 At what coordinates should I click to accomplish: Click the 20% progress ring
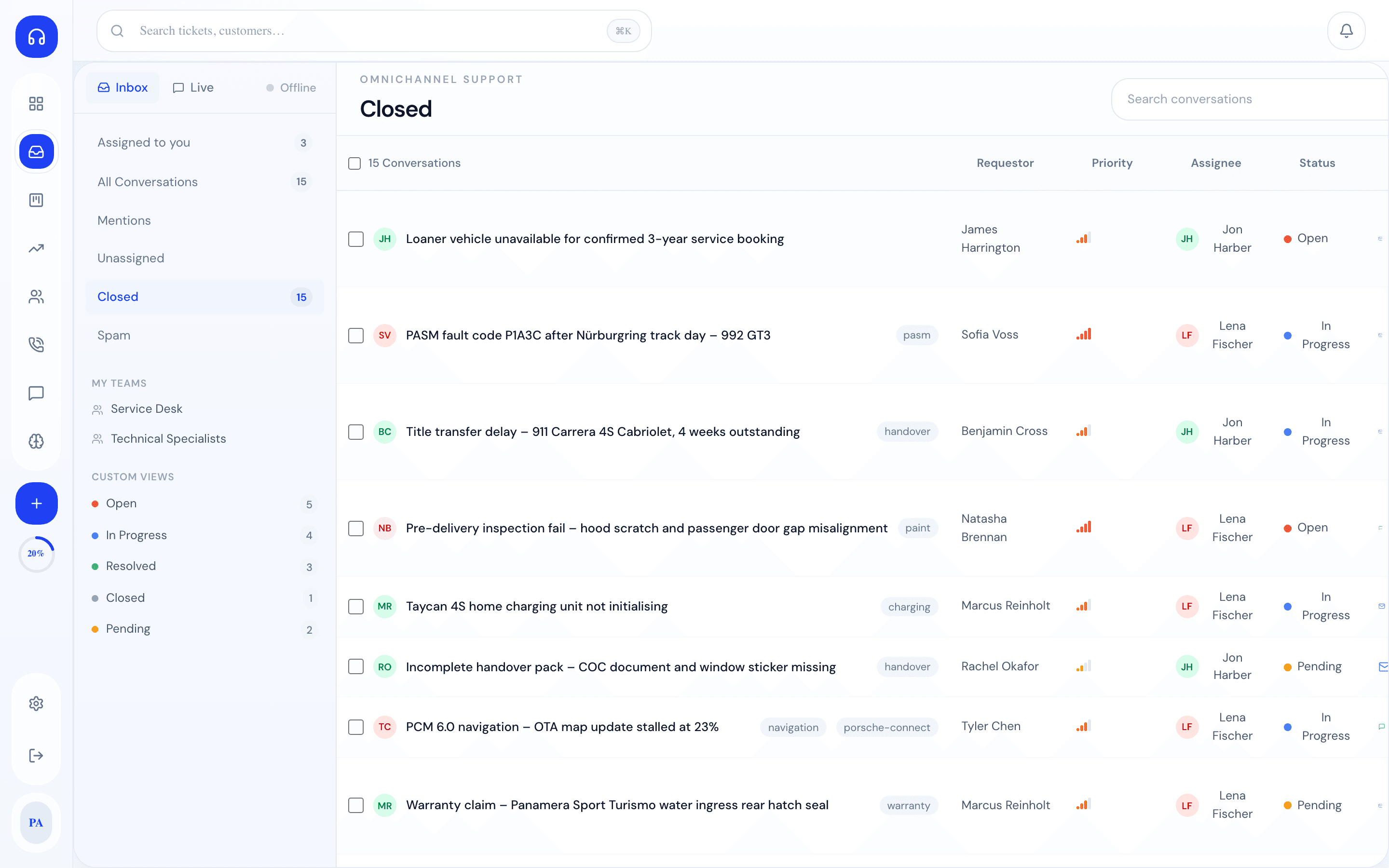pyautogui.click(x=36, y=554)
